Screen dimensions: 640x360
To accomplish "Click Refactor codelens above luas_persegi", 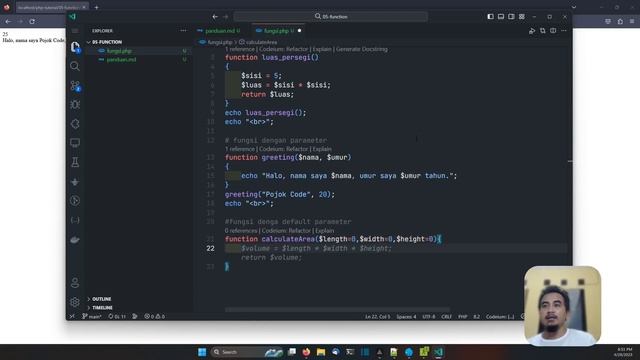I will click(x=297, y=49).
